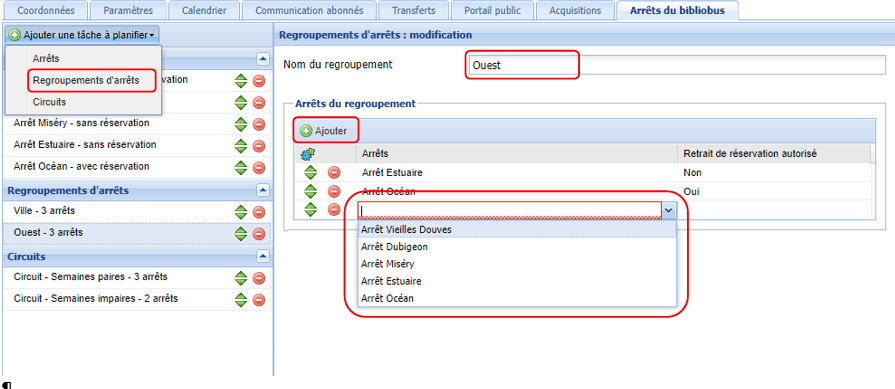Click the Non cell for Arrêt Estuaire
The image size is (895, 389).
(x=774, y=173)
